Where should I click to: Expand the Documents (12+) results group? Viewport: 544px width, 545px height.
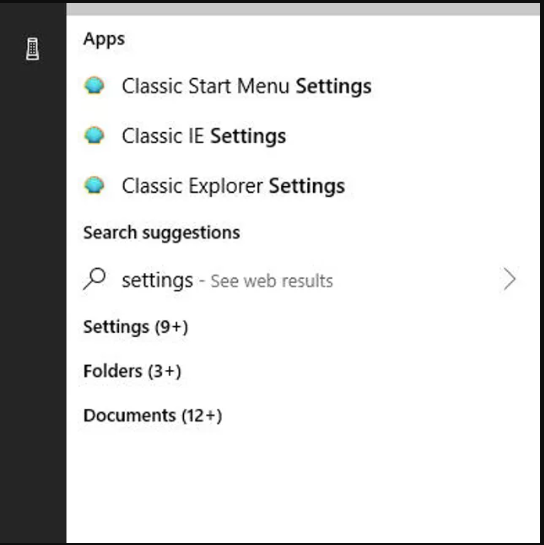point(153,415)
